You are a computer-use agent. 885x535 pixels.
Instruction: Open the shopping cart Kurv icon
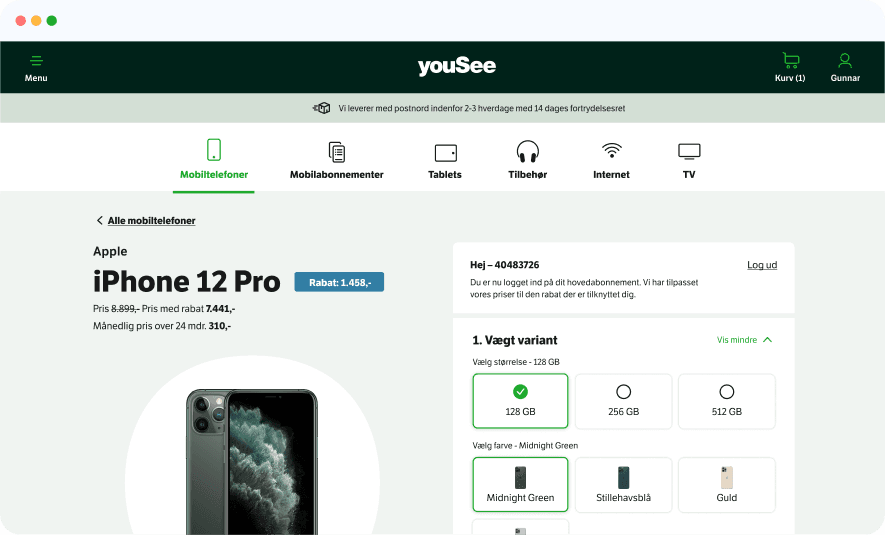(790, 60)
